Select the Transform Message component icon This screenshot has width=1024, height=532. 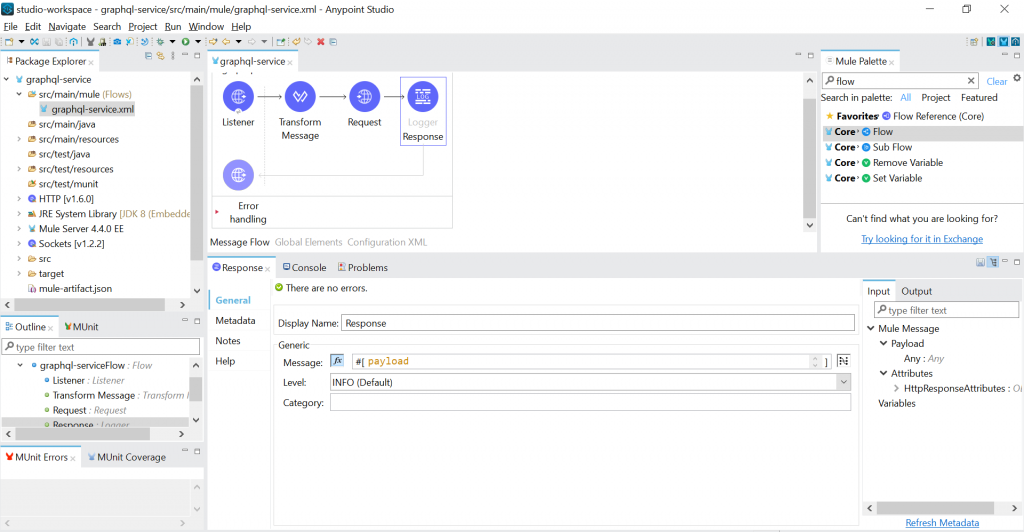coord(300,97)
